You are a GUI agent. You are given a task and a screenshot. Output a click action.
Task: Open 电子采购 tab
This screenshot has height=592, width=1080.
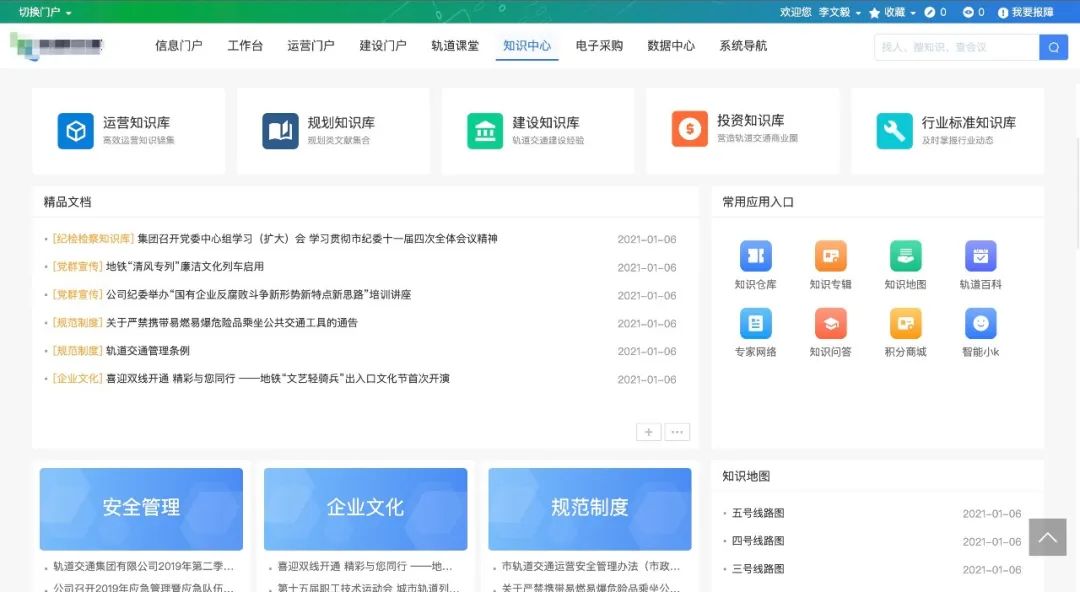tap(599, 45)
